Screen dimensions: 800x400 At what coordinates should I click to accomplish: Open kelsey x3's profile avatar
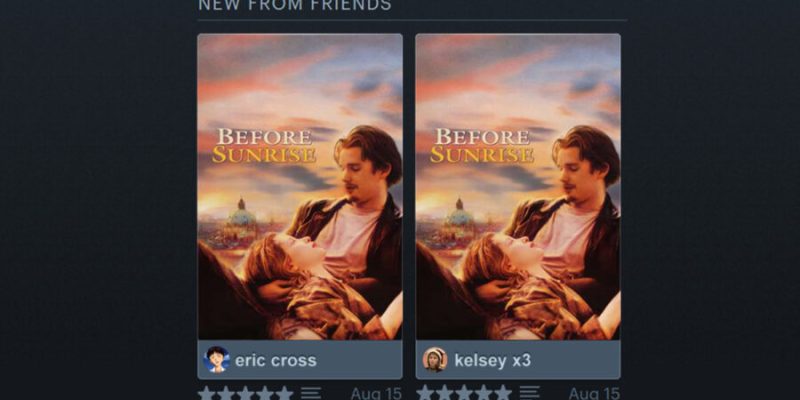[x=435, y=360]
